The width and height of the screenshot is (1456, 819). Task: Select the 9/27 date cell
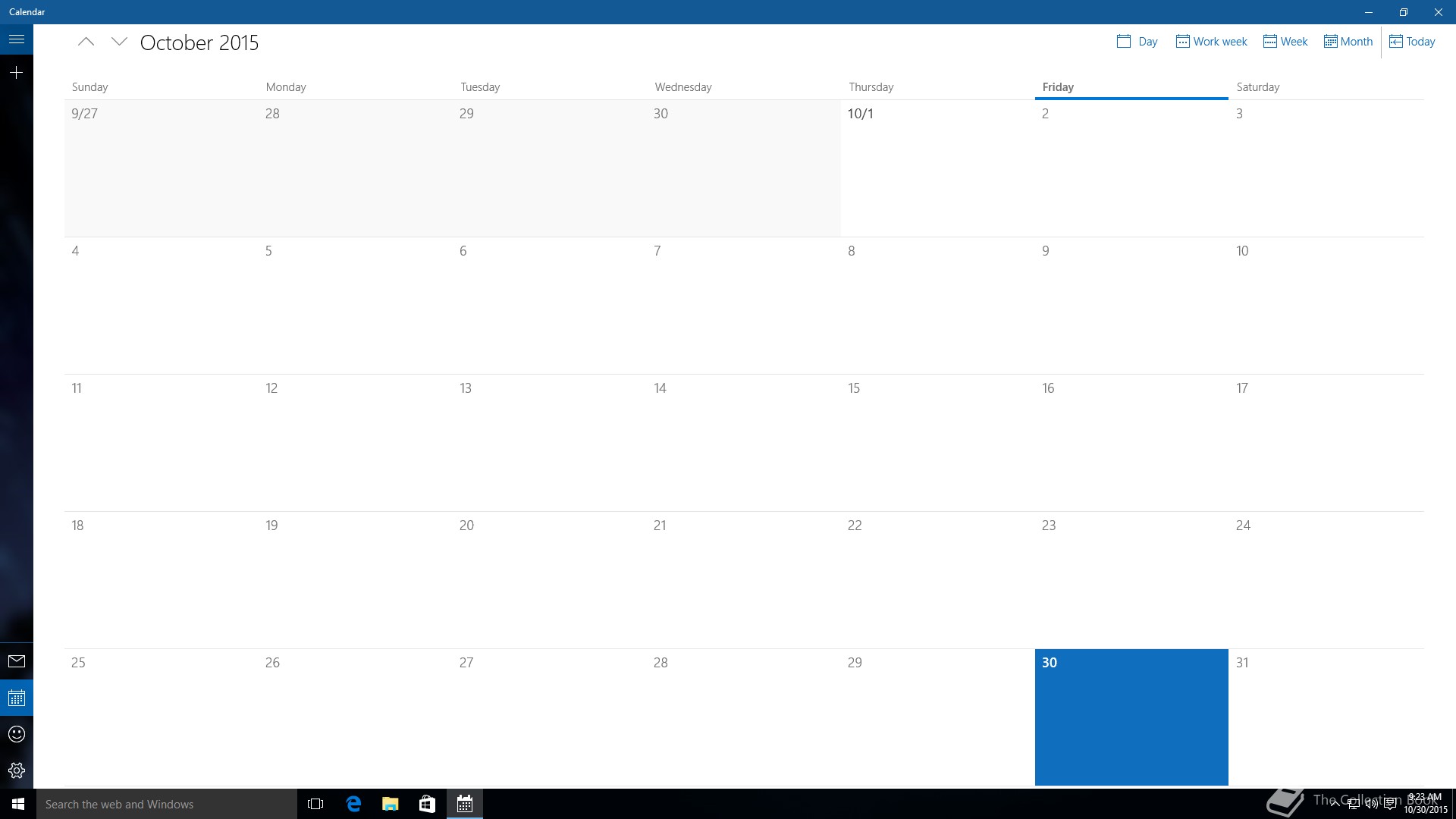pyautogui.click(x=162, y=168)
